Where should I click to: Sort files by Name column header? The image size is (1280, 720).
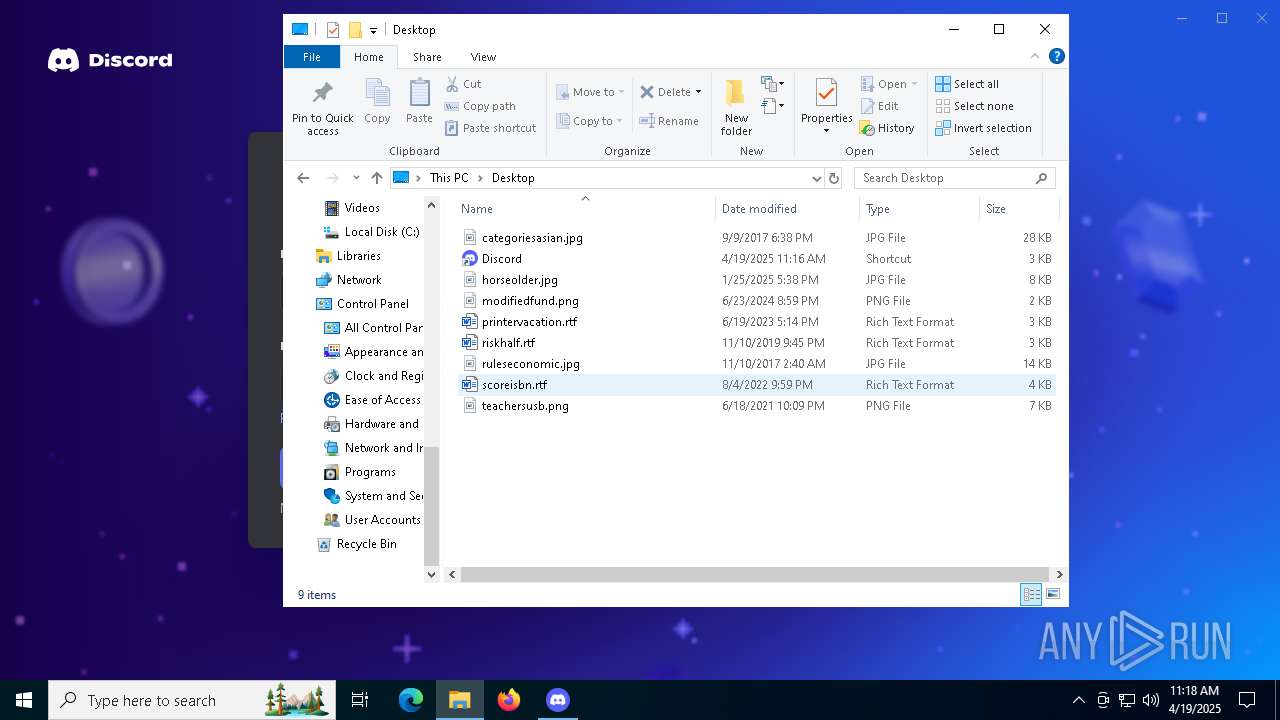coord(586,208)
